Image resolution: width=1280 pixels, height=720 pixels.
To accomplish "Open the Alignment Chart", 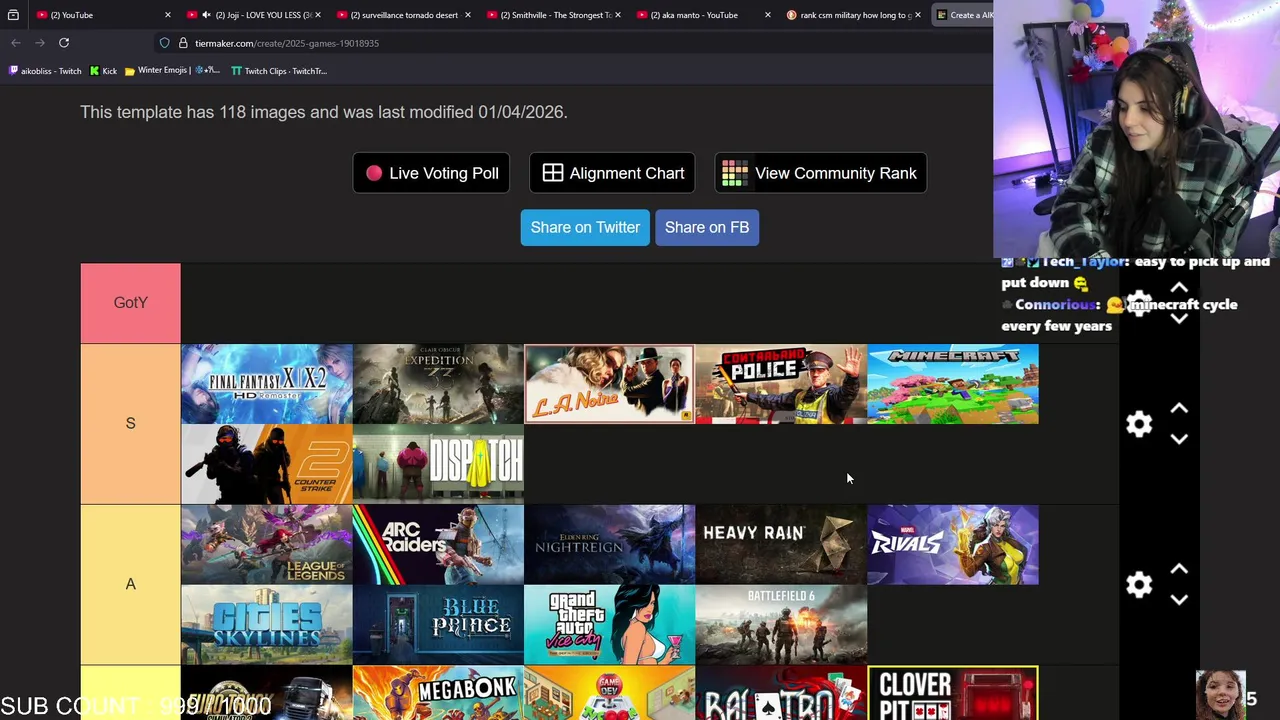I will 612,173.
